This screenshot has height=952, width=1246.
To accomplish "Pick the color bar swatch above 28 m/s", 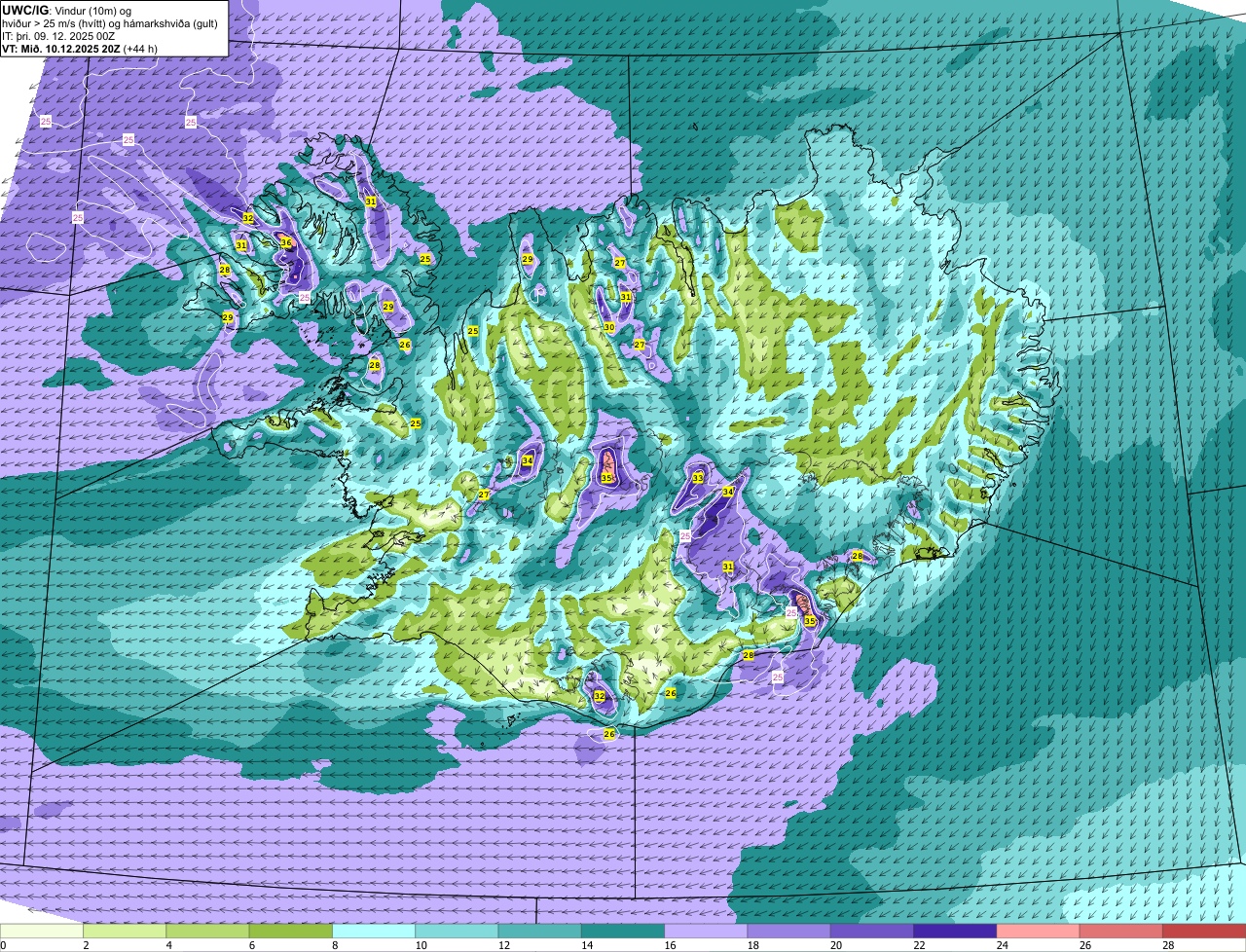I will coord(1204,932).
